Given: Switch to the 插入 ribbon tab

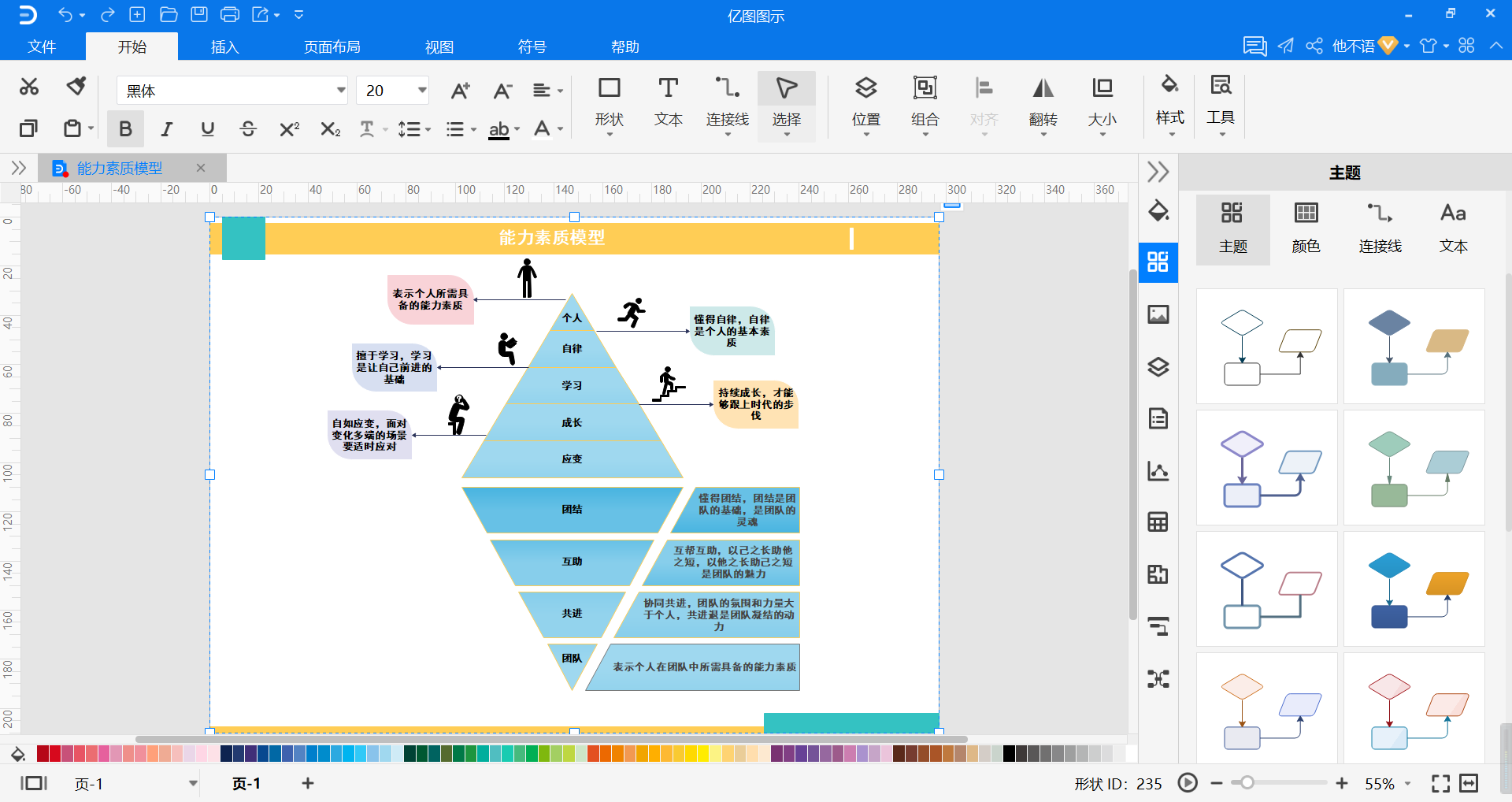Looking at the screenshot, I should 224,47.
